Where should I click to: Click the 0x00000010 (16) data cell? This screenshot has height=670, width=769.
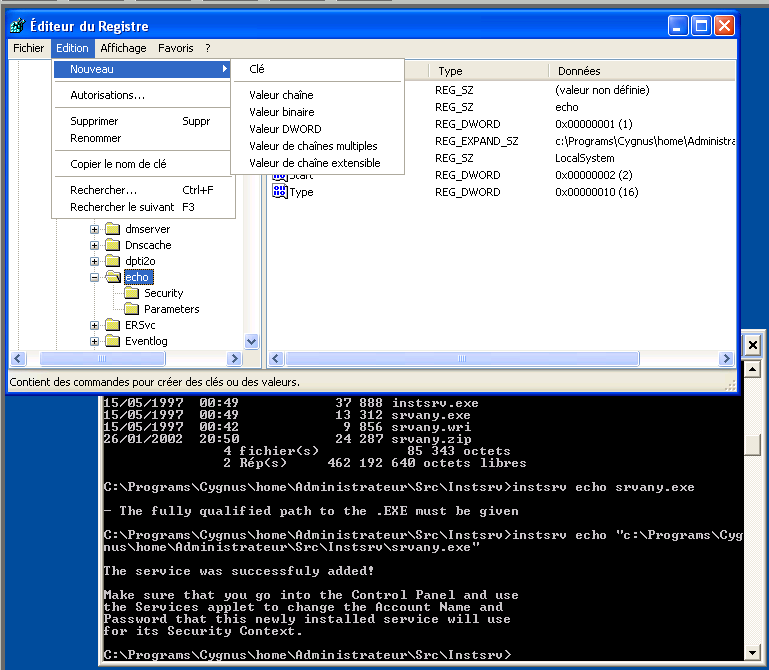point(596,192)
